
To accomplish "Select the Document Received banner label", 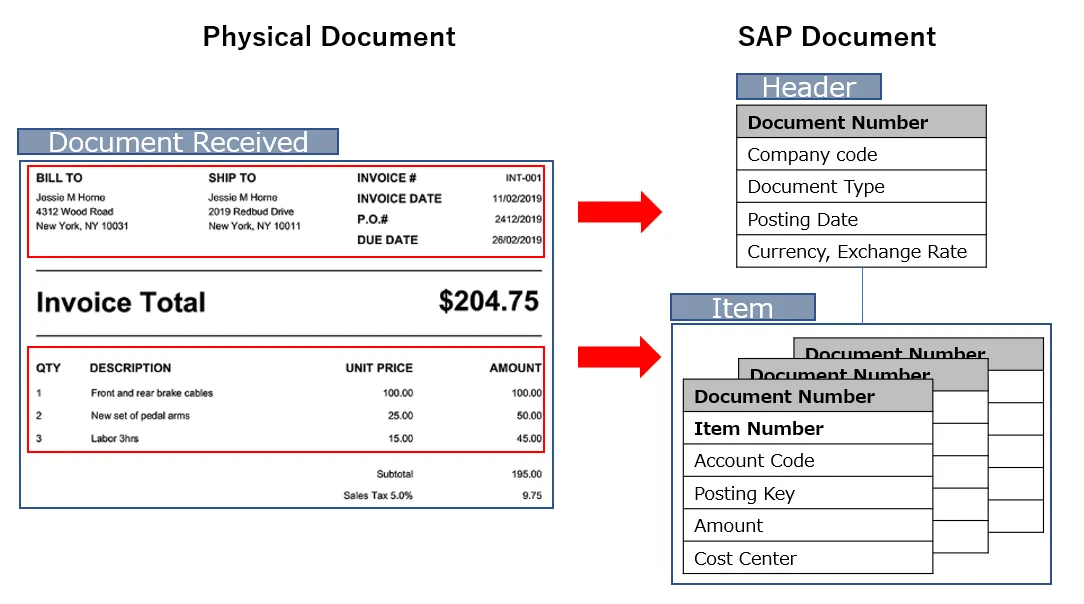I will coord(178,142).
